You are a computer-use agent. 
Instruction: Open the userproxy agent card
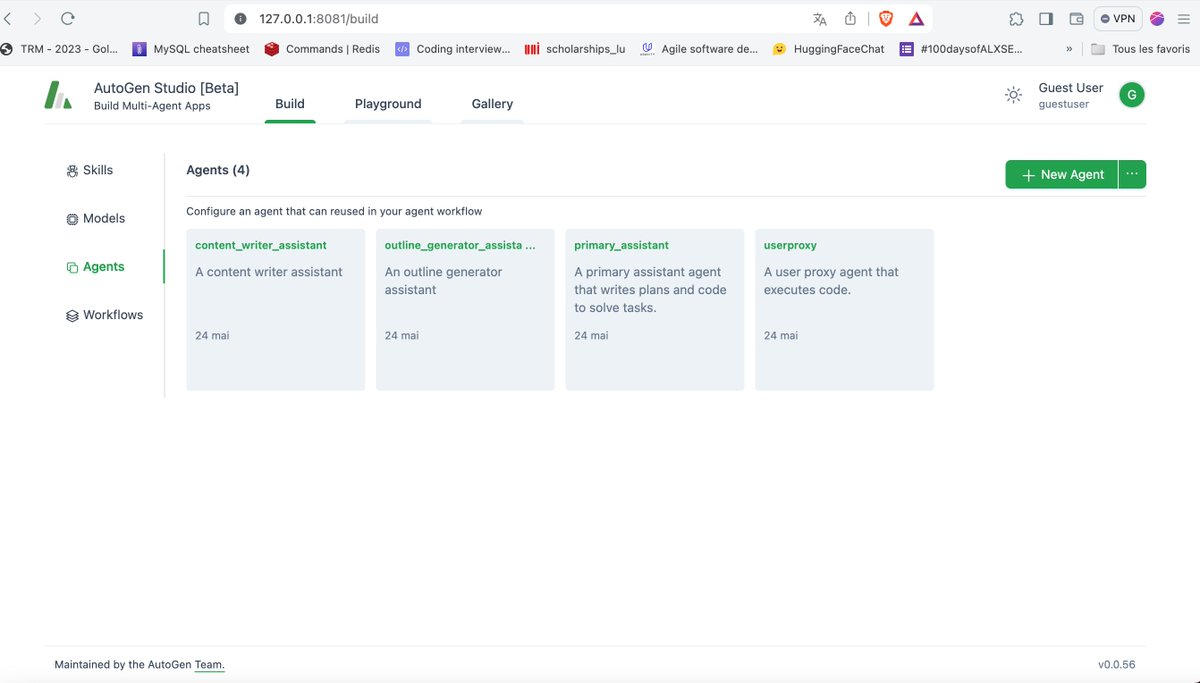tap(844, 310)
